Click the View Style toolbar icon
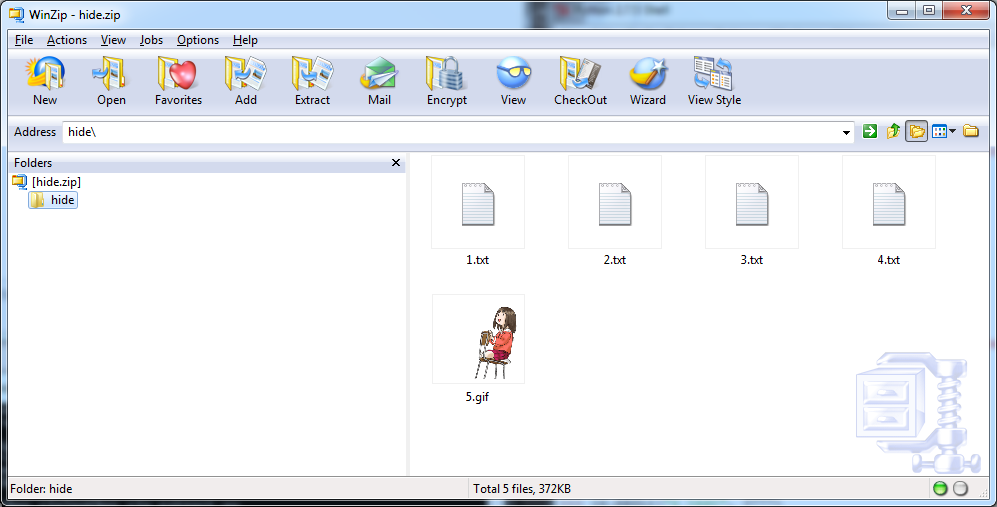The image size is (997, 507). click(x=713, y=73)
